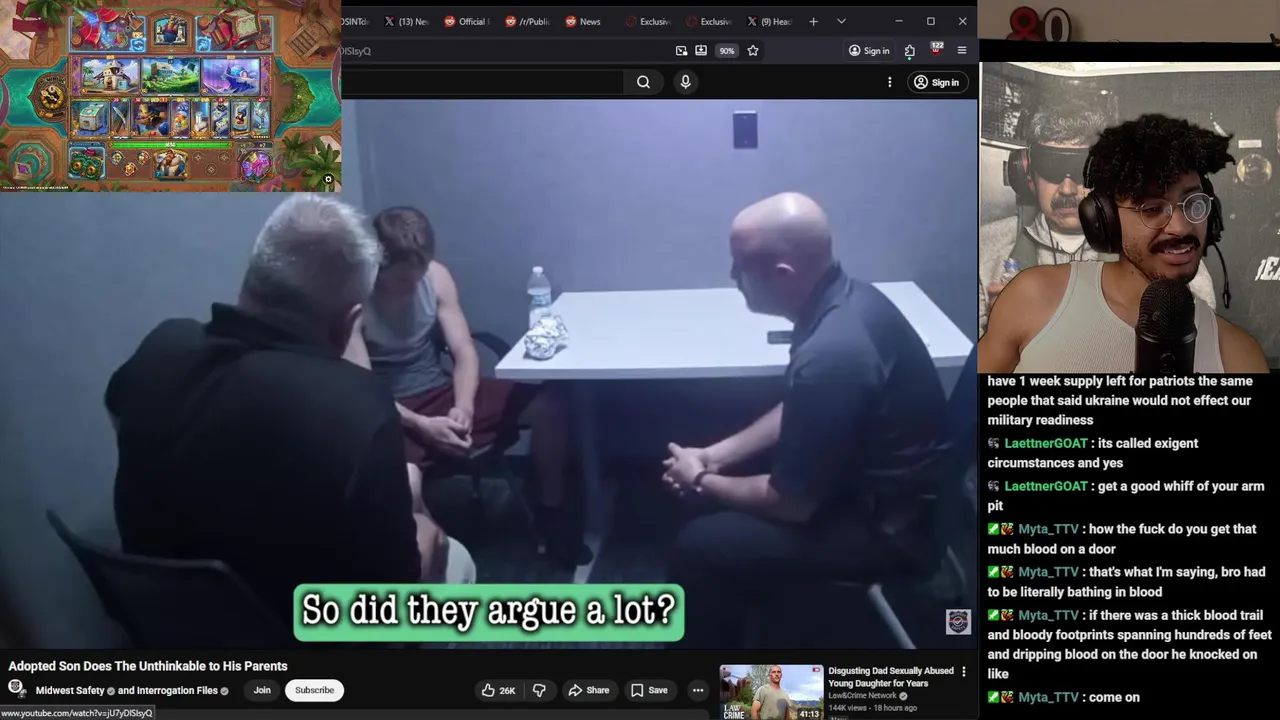Open uBlock extension icon showing 122

936,49
